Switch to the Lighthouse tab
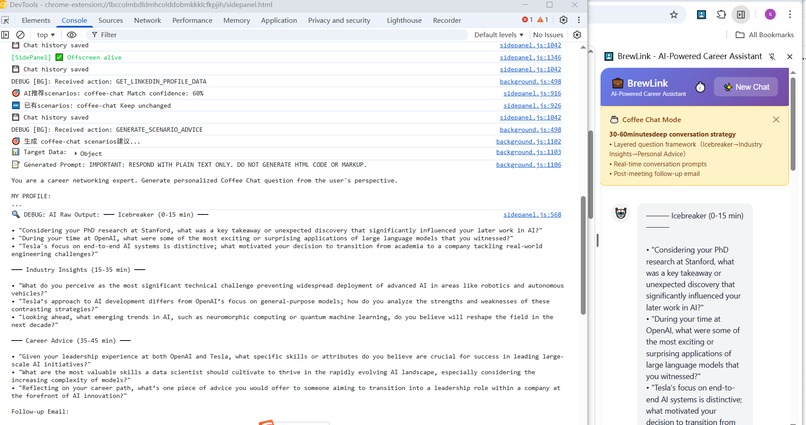Screen dimensions: 806x425 tap(404, 21)
